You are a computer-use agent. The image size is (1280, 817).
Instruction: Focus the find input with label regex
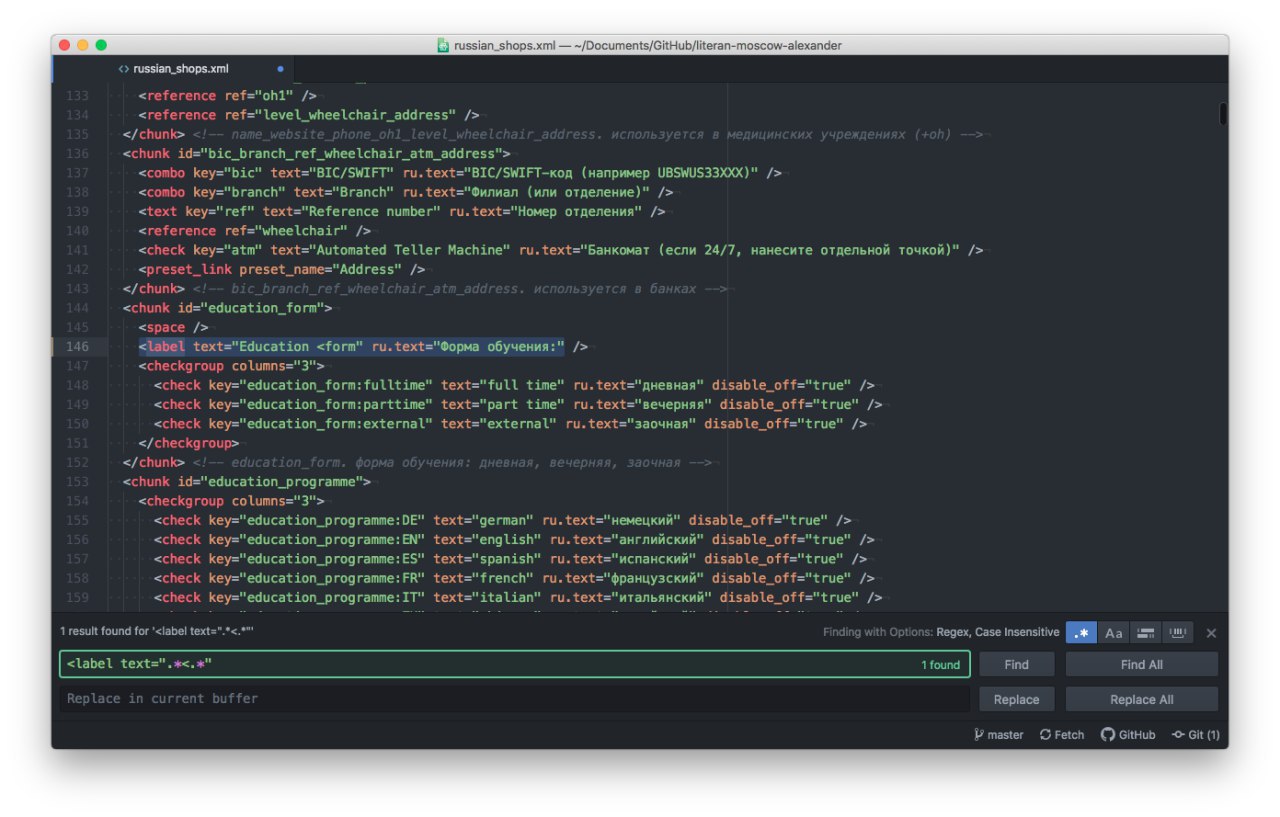[x=514, y=664]
